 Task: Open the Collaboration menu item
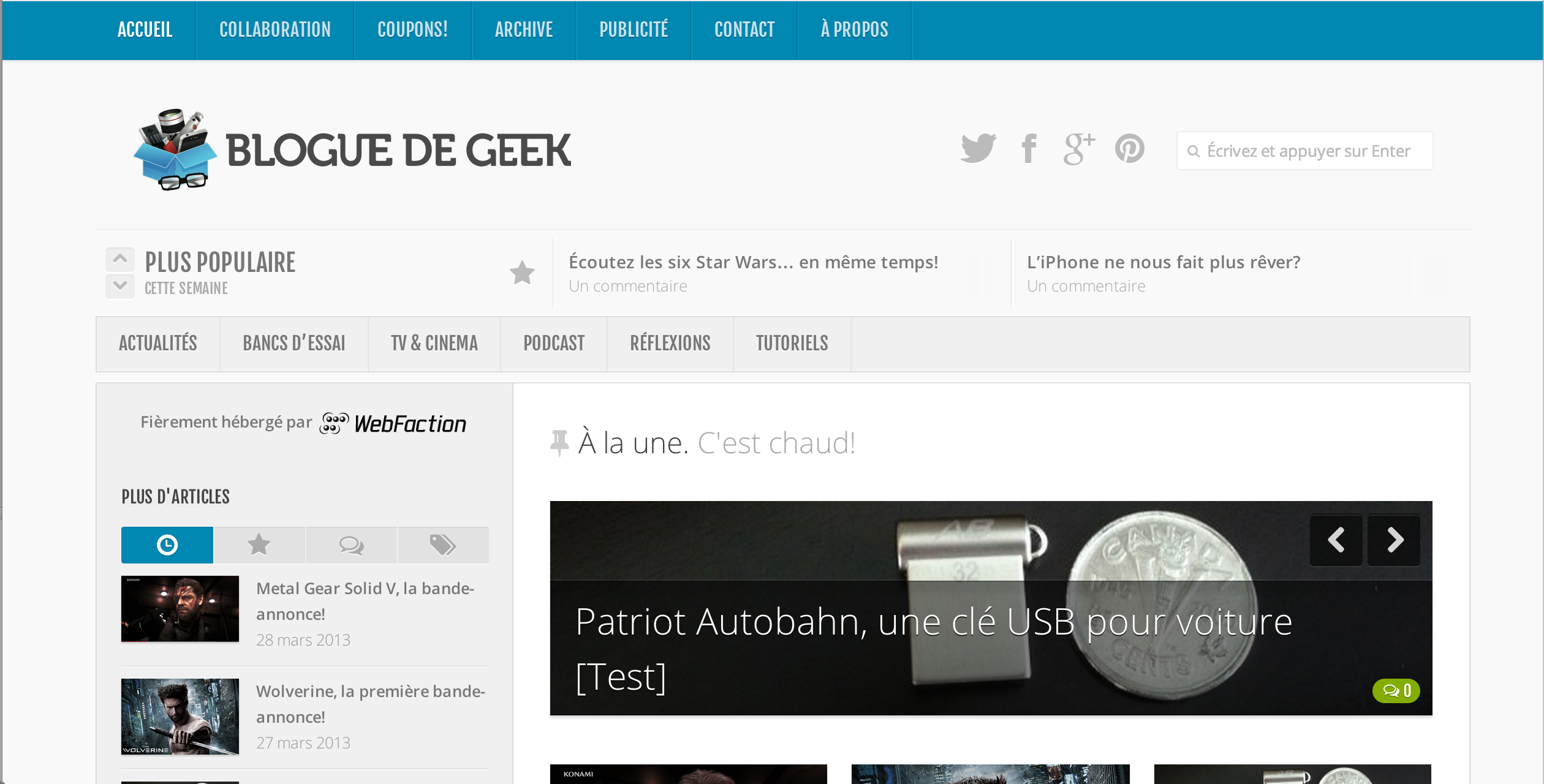pos(275,30)
